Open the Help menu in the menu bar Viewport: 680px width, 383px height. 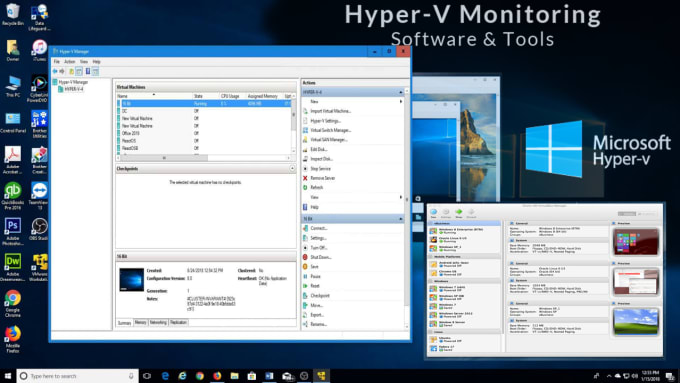(96, 62)
